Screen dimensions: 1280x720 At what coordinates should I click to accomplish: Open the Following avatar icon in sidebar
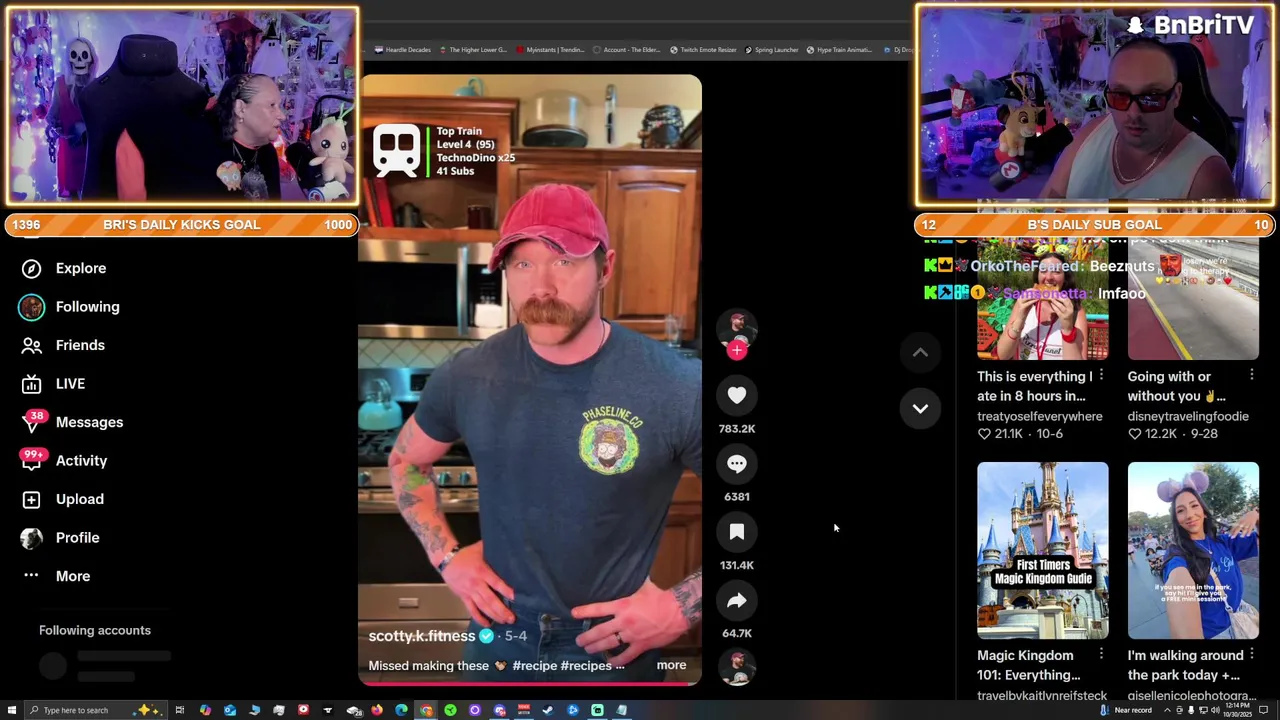31,307
